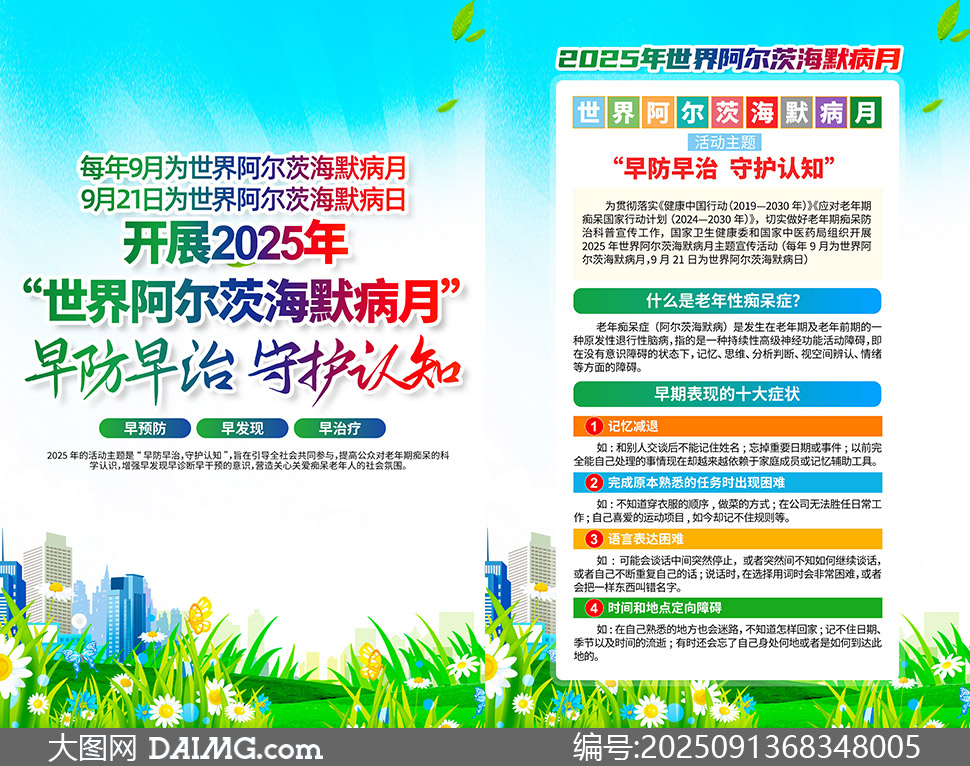Click the '什么是老年性痴呆症?' section header
Image resolution: width=970 pixels, height=766 pixels.
[728, 301]
